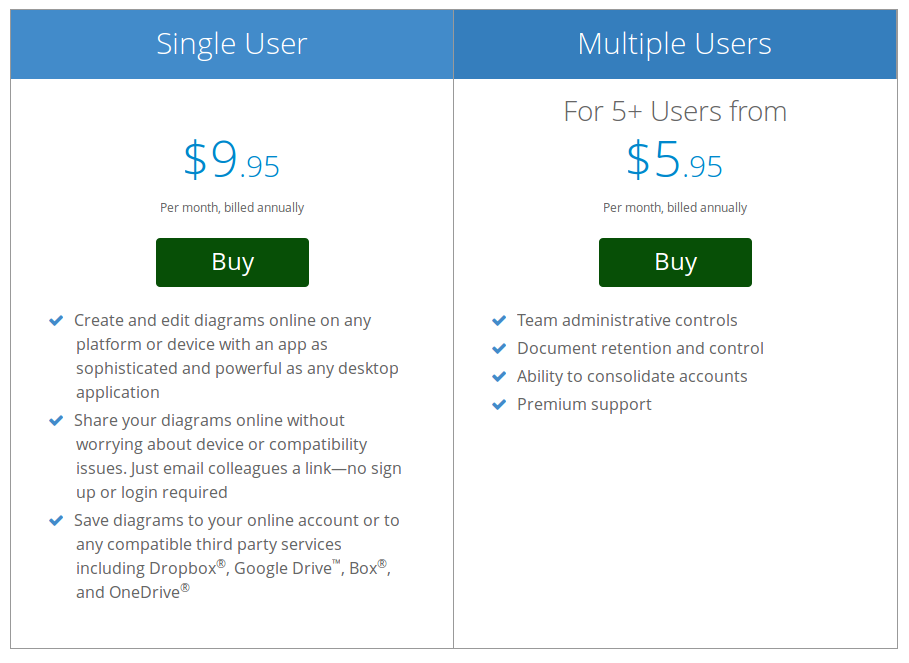Click 'Per month, billed annually' under Single User
909x663 pixels.
(231, 207)
